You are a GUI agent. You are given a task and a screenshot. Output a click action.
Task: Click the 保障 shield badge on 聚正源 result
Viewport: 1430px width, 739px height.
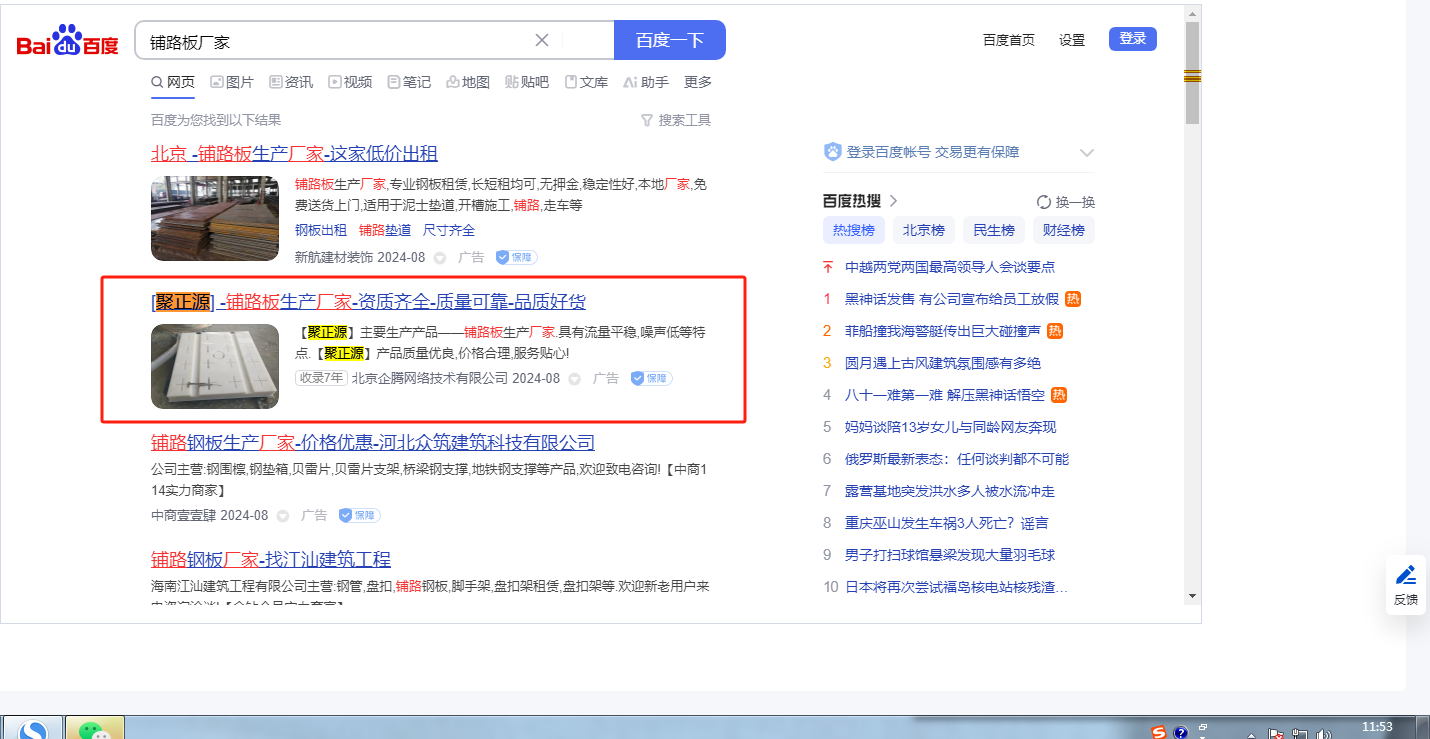click(x=651, y=378)
